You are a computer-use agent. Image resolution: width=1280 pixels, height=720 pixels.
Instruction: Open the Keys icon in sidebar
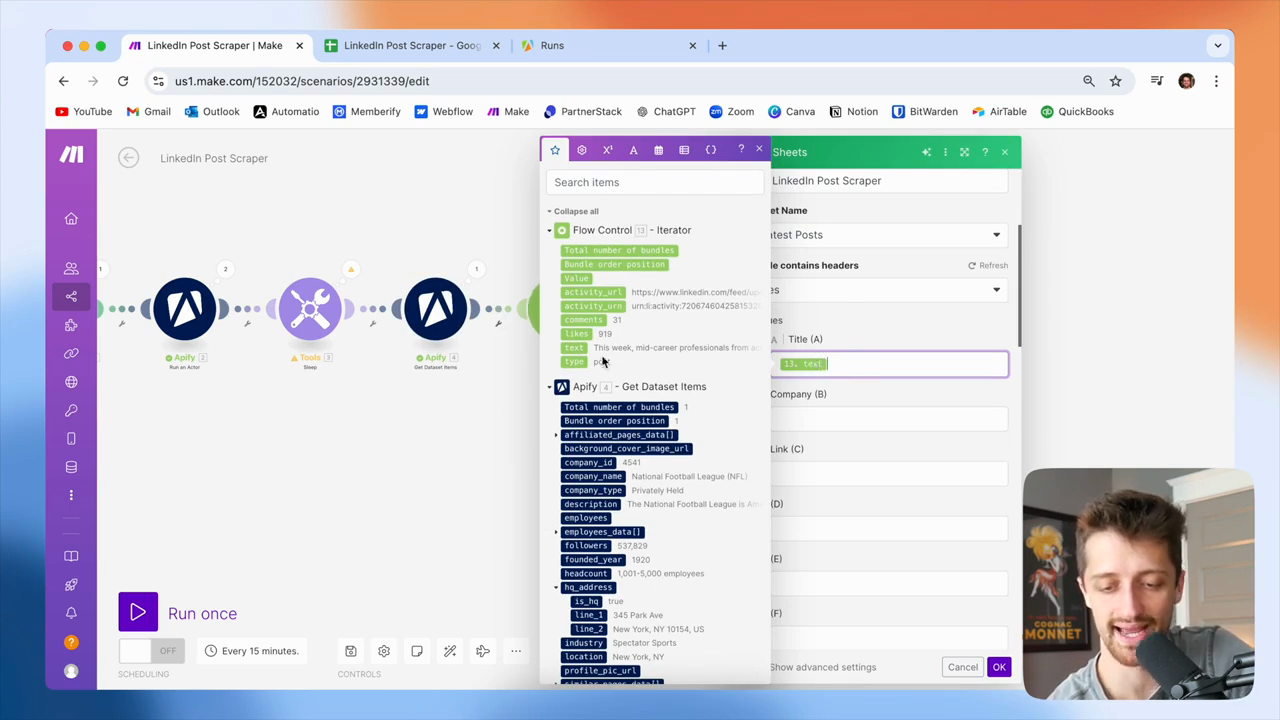pos(71,410)
